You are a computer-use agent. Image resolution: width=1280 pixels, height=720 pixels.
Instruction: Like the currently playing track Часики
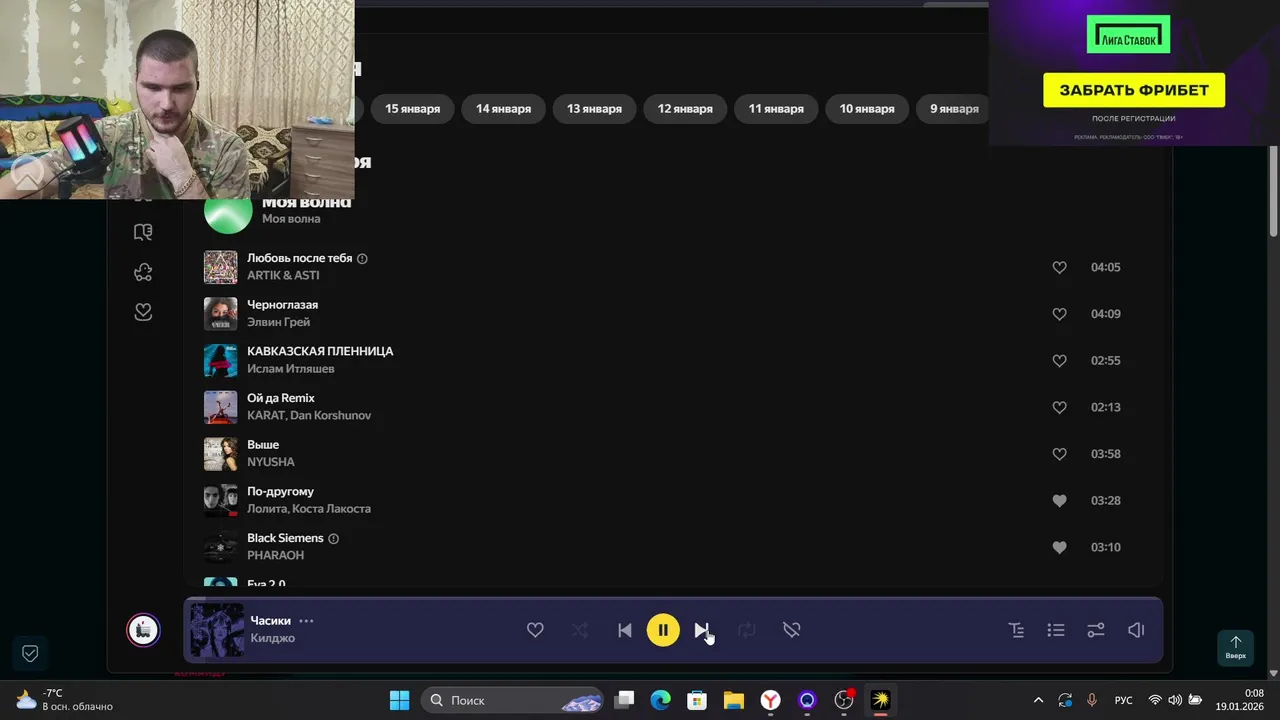535,630
